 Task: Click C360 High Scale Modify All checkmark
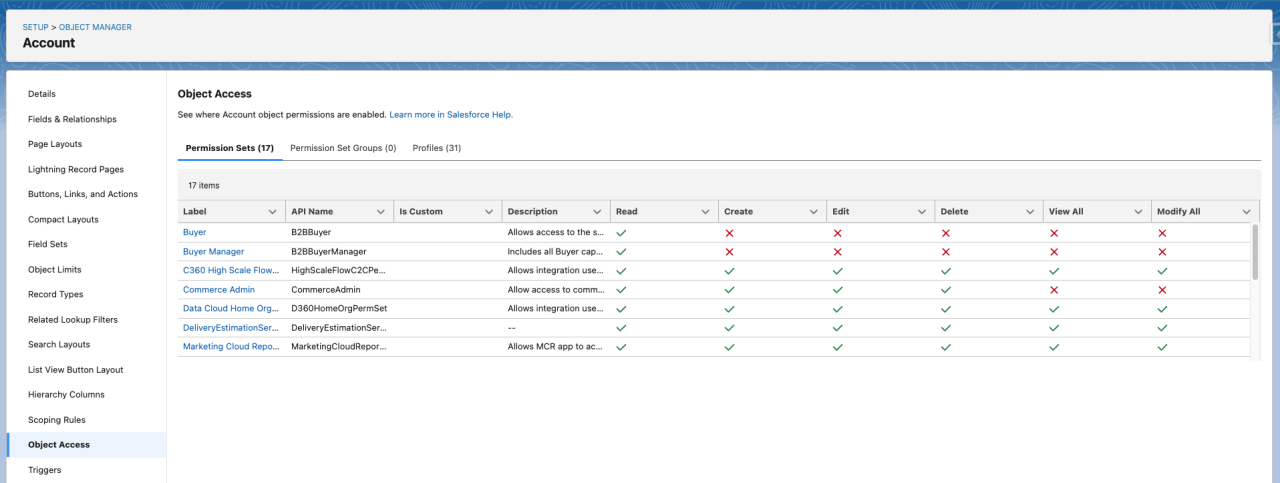coord(1162,270)
